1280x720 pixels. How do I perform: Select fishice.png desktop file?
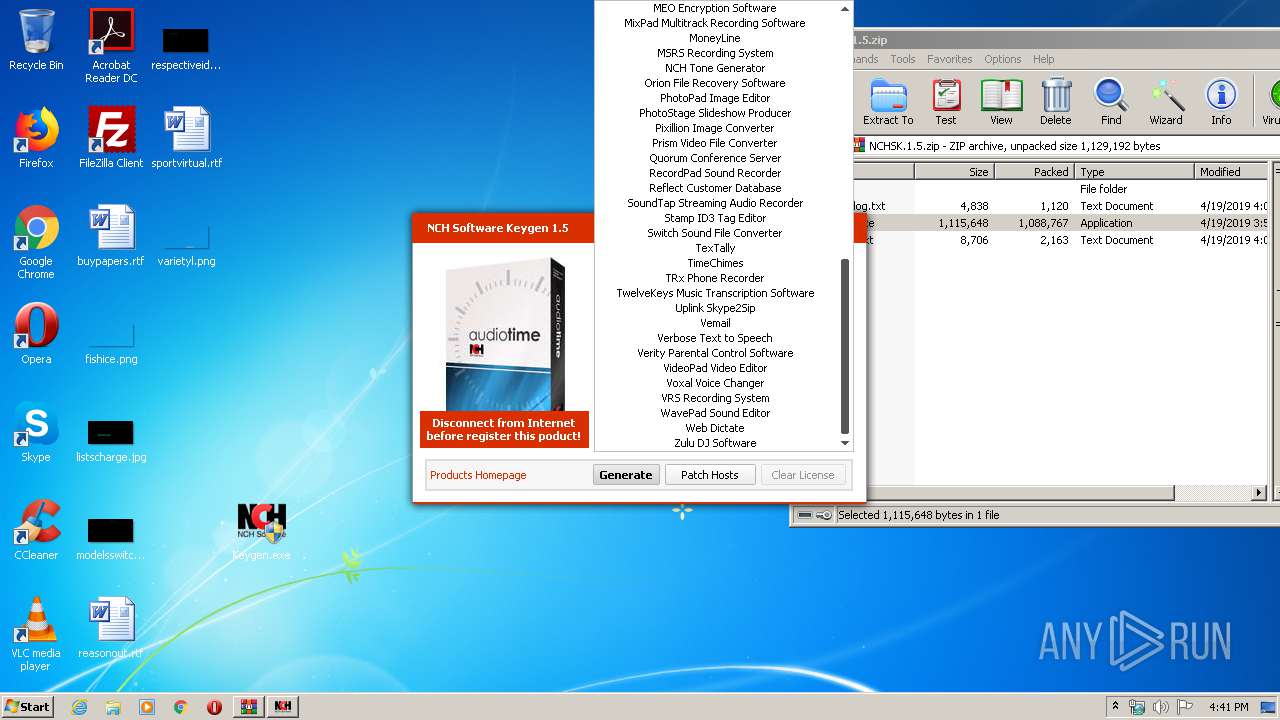(x=111, y=344)
